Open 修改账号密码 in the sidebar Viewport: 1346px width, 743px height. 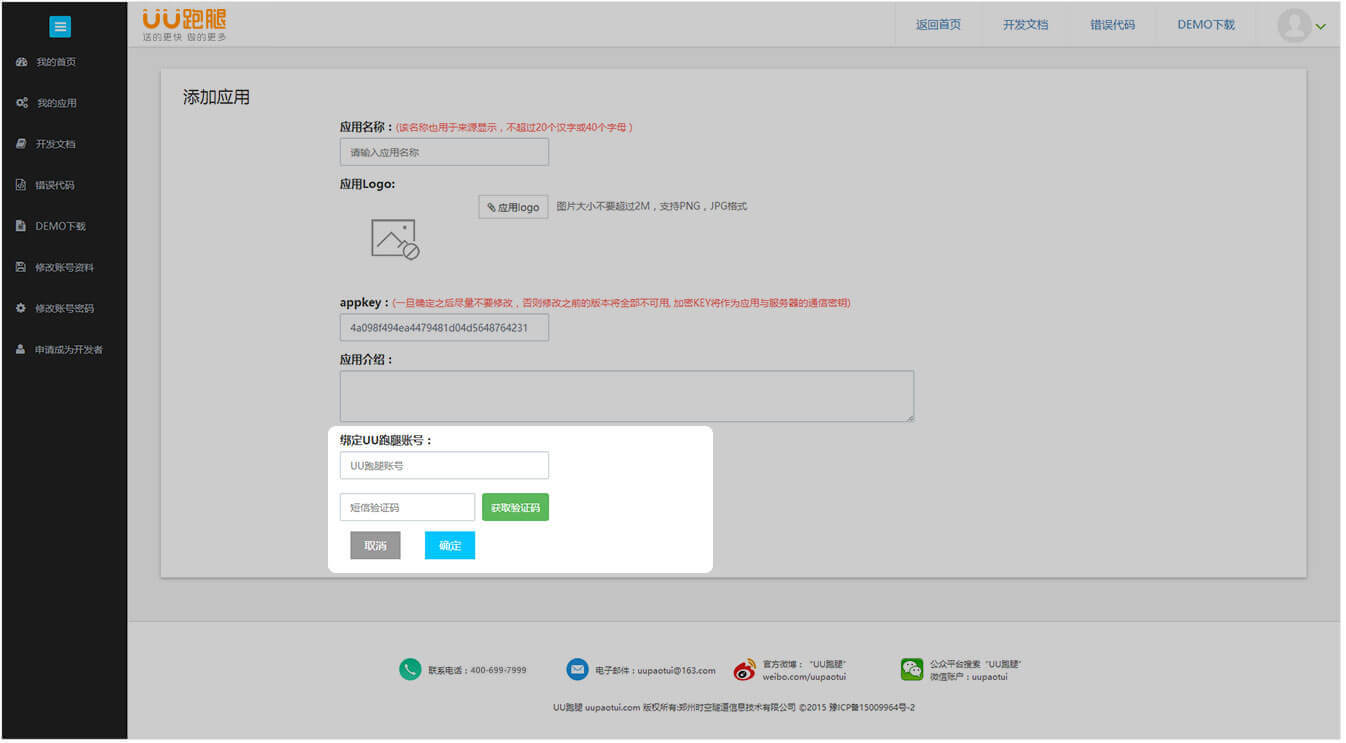point(64,308)
